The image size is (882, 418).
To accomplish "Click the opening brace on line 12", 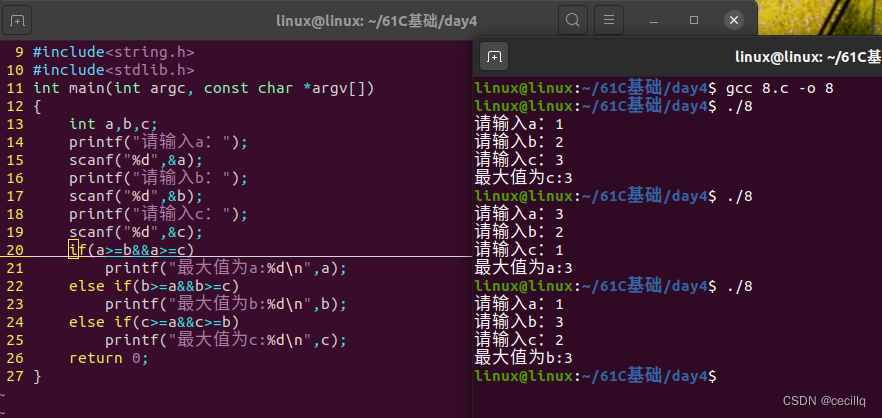I will (x=37, y=106).
